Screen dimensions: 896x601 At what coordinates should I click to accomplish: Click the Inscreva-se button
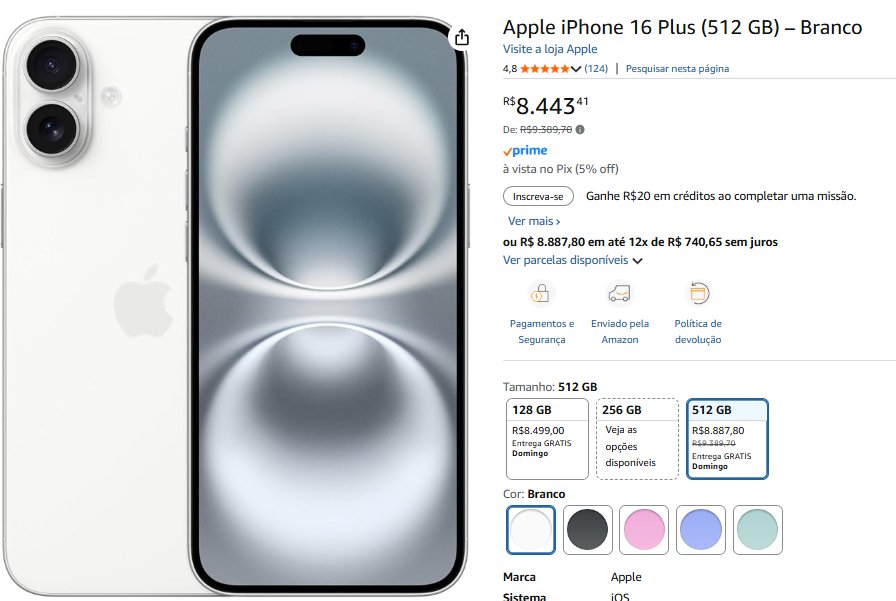pos(538,196)
